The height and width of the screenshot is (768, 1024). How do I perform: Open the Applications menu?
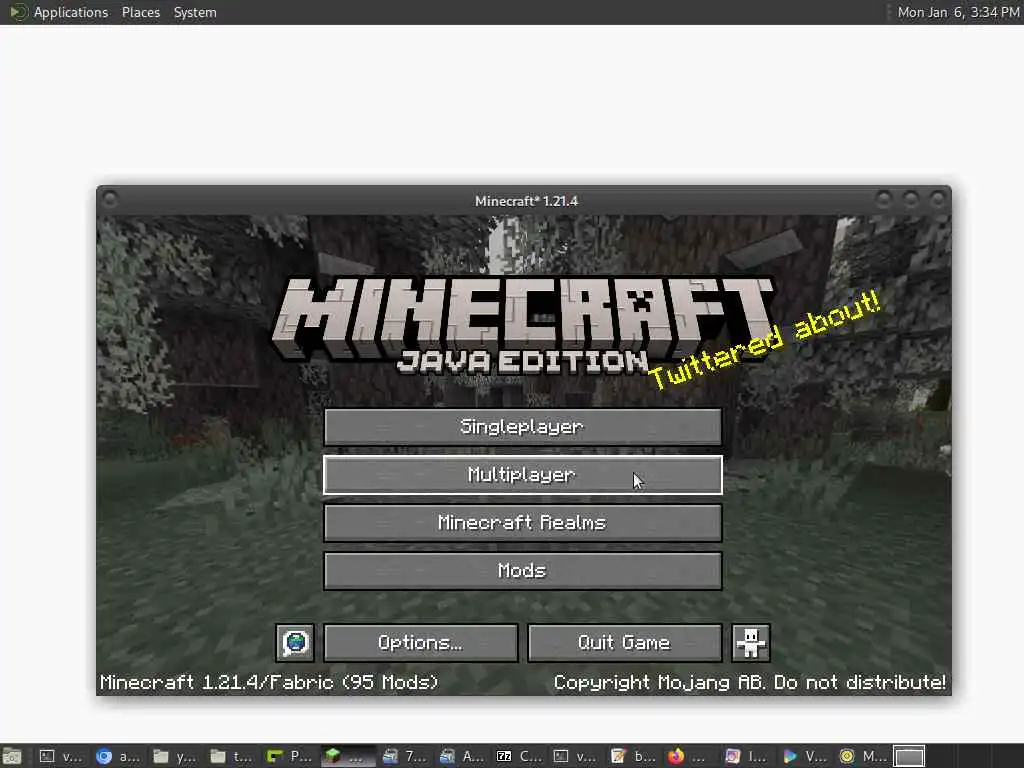(x=71, y=12)
